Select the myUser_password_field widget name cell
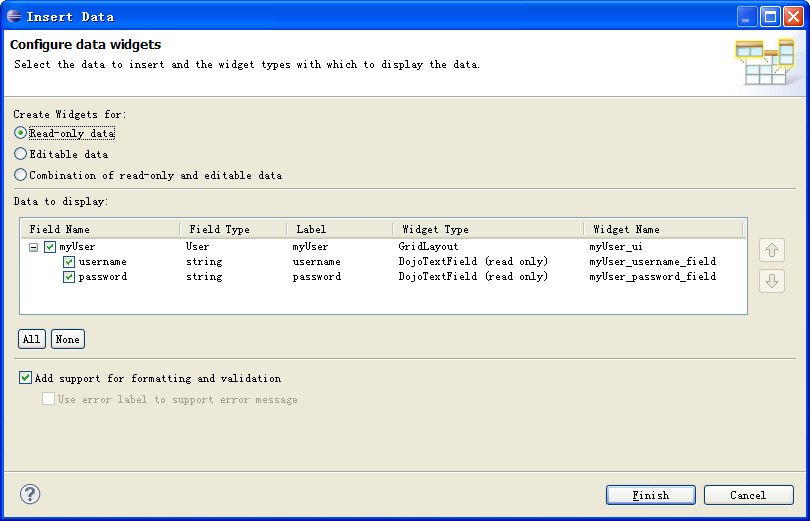This screenshot has width=810, height=521. (652, 277)
